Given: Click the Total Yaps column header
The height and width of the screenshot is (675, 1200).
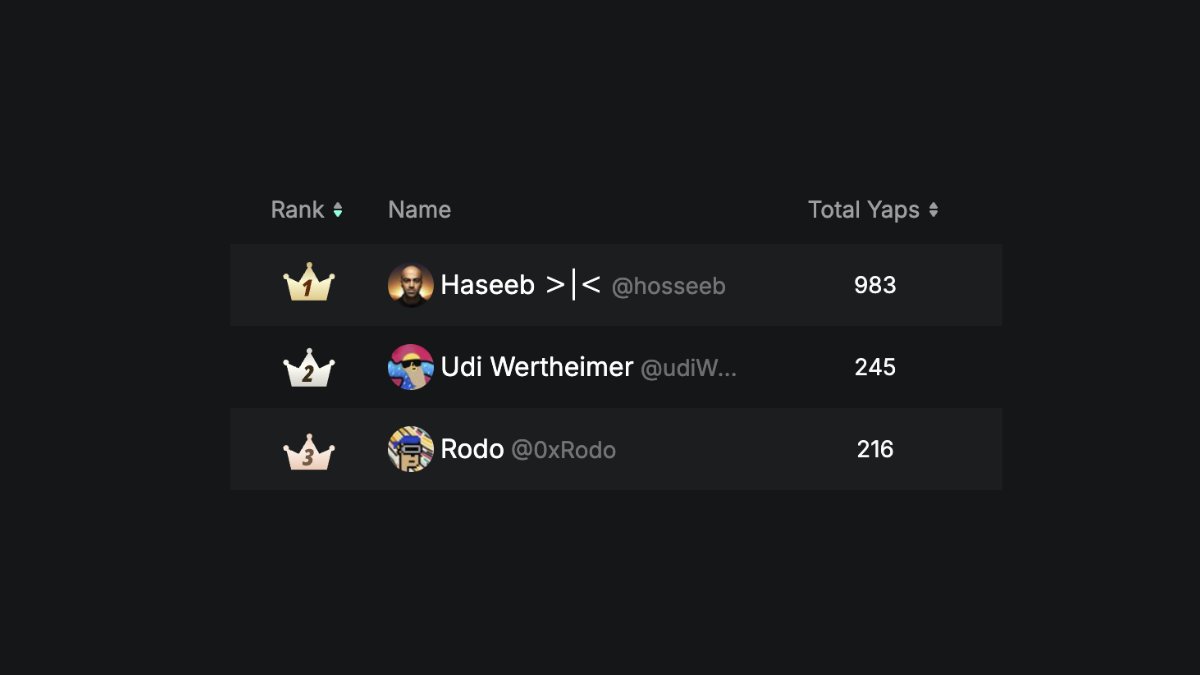Looking at the screenshot, I should tap(864, 210).
